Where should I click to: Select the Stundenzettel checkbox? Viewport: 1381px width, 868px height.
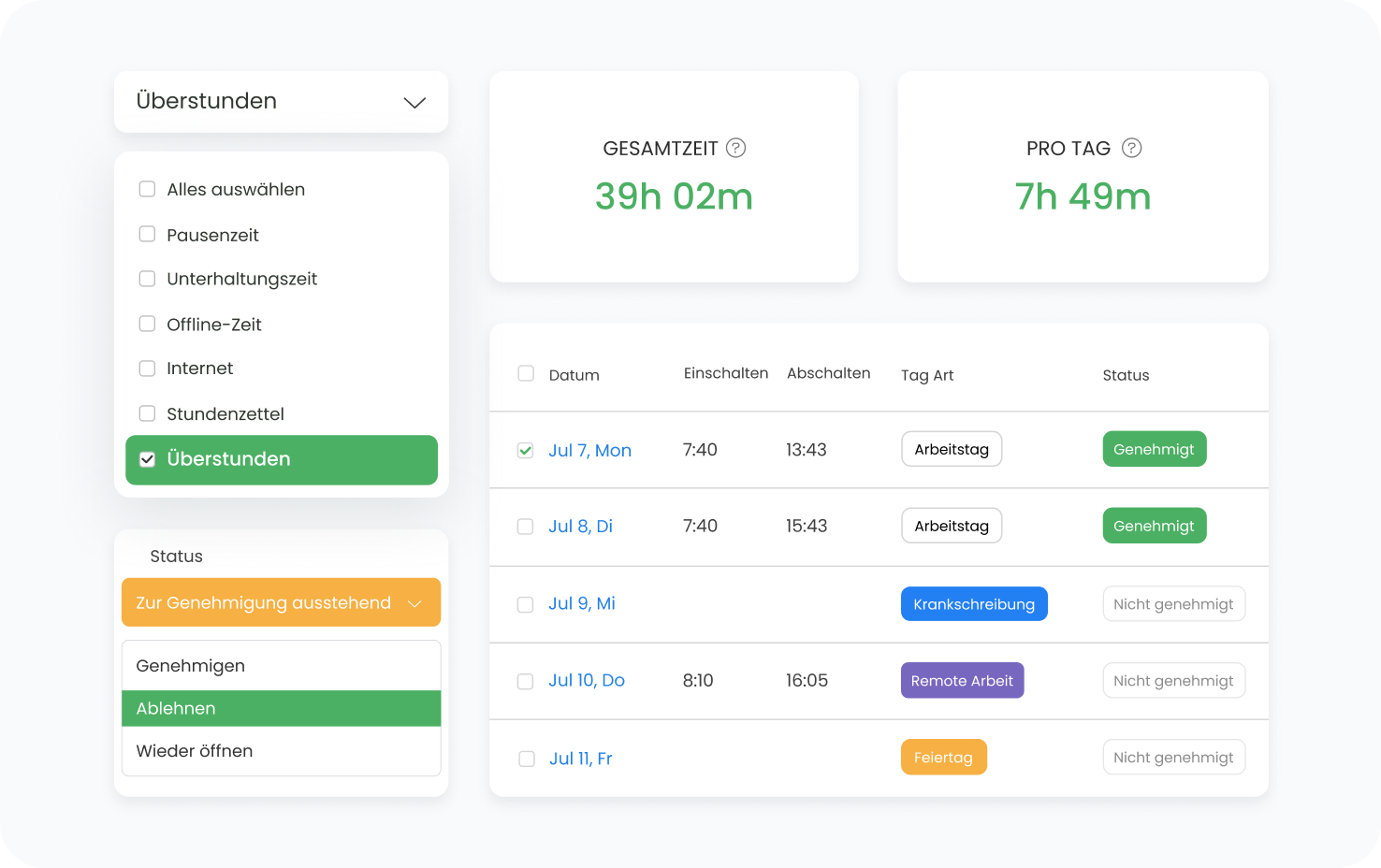tap(147, 413)
